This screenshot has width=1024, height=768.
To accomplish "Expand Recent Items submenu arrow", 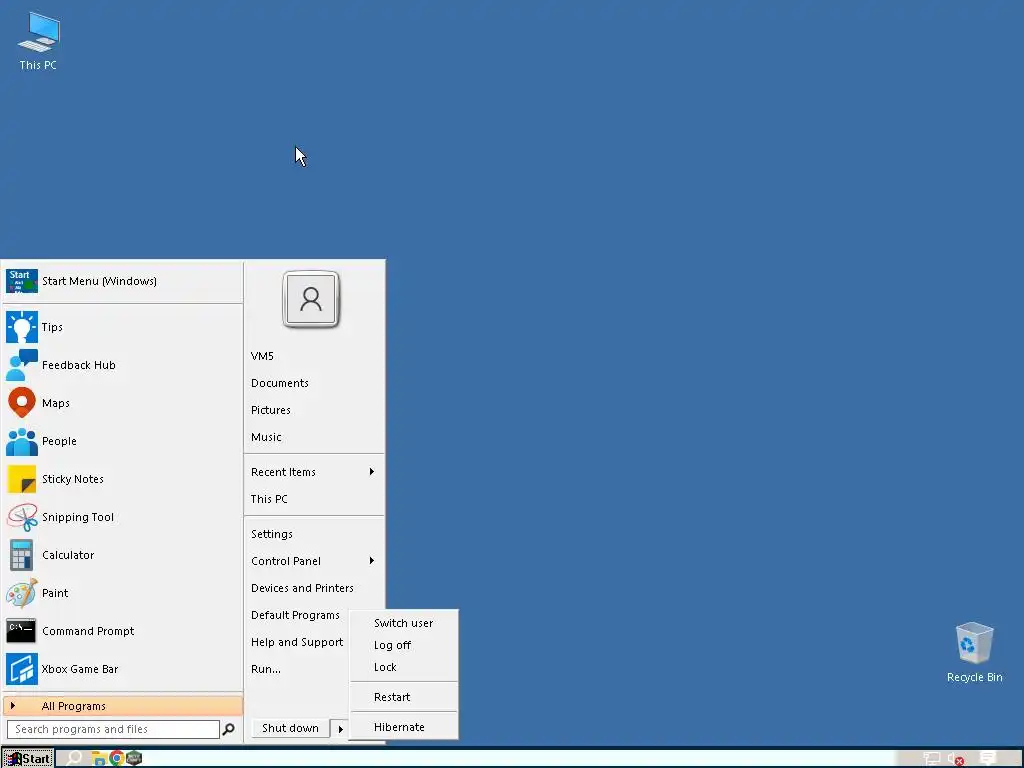I will (x=372, y=472).
